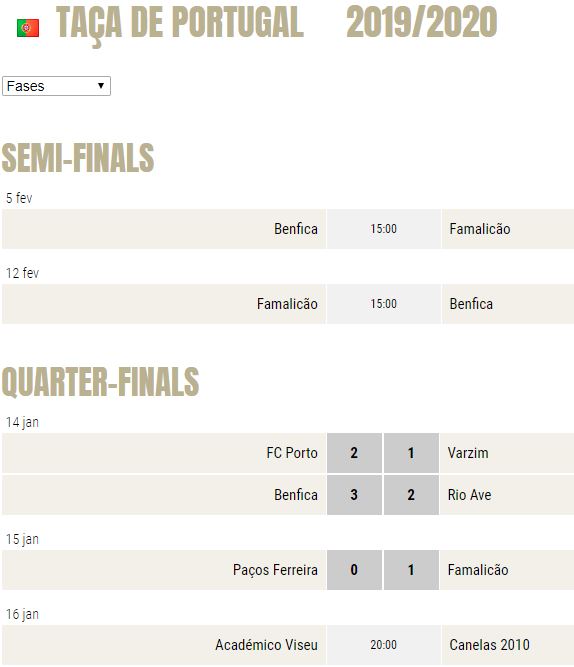Open Canelas 2010 team link
The width and height of the screenshot is (574, 667).
[x=489, y=645]
